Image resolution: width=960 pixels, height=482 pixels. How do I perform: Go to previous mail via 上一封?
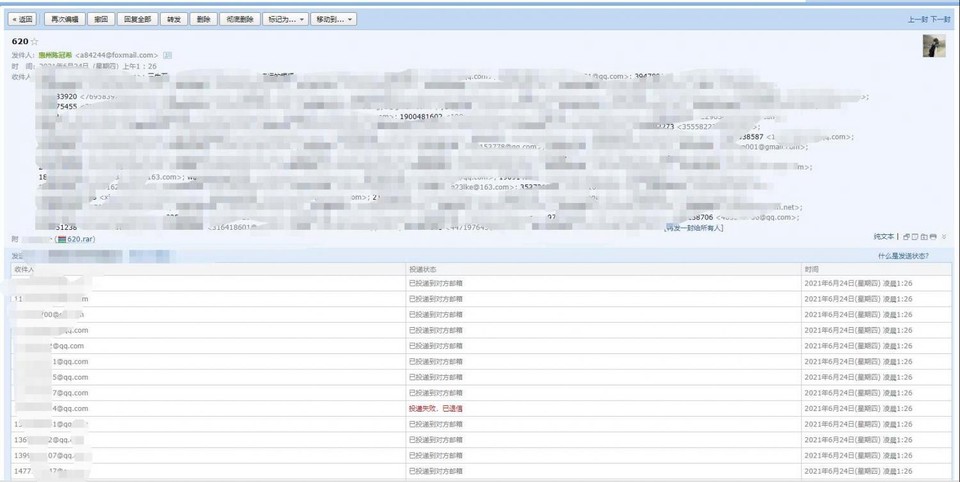(917, 19)
